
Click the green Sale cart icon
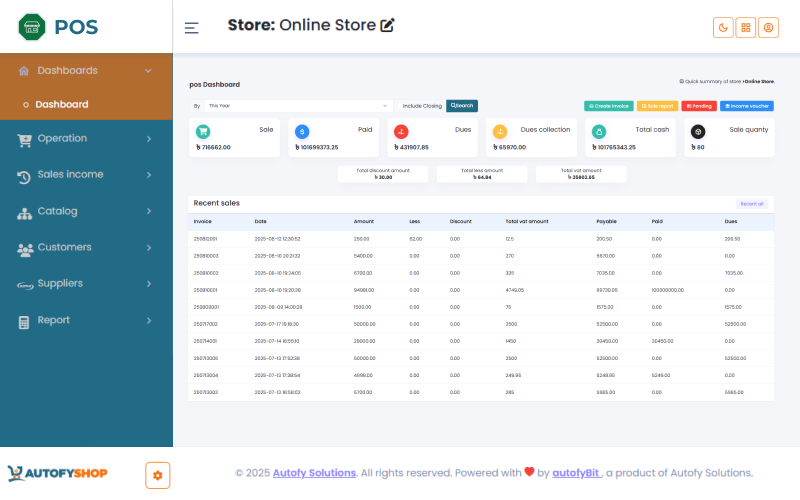tap(203, 132)
